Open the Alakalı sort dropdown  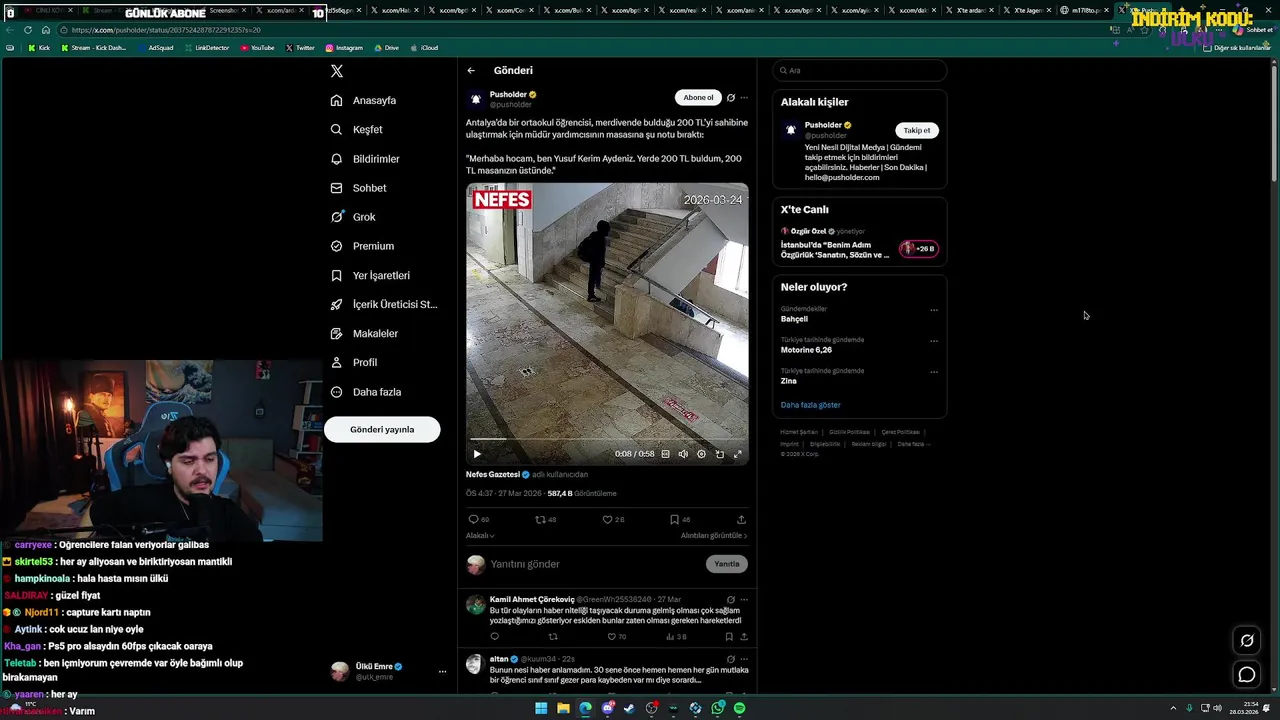pos(480,536)
